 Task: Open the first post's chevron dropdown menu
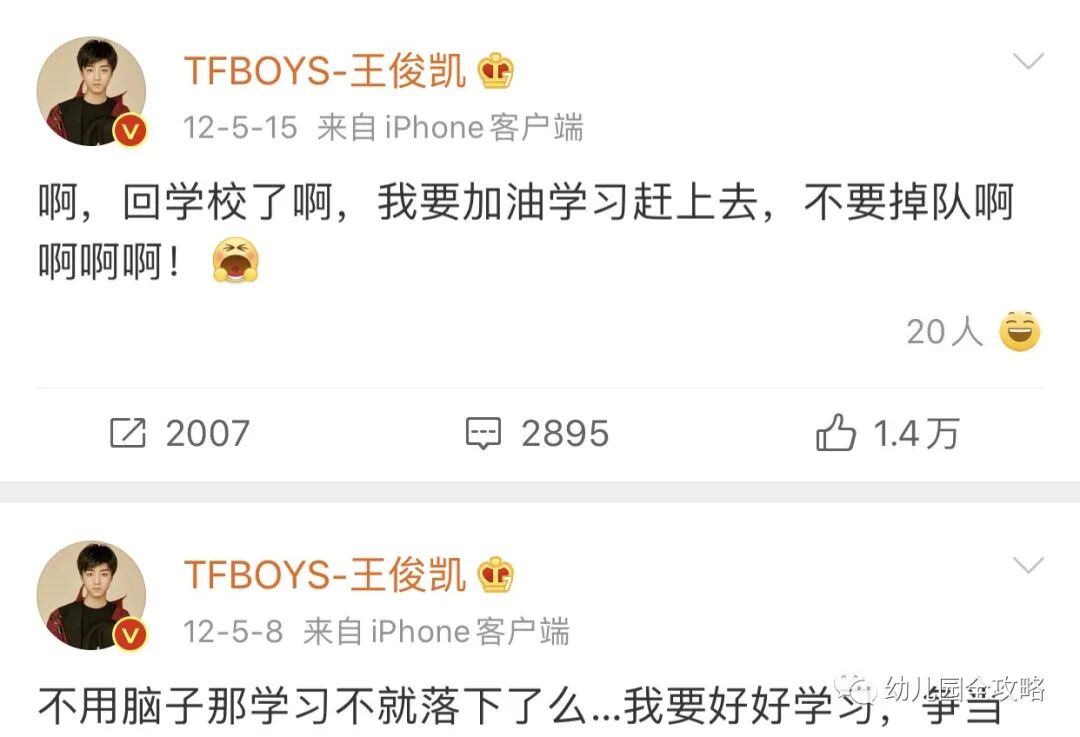pos(1028,61)
